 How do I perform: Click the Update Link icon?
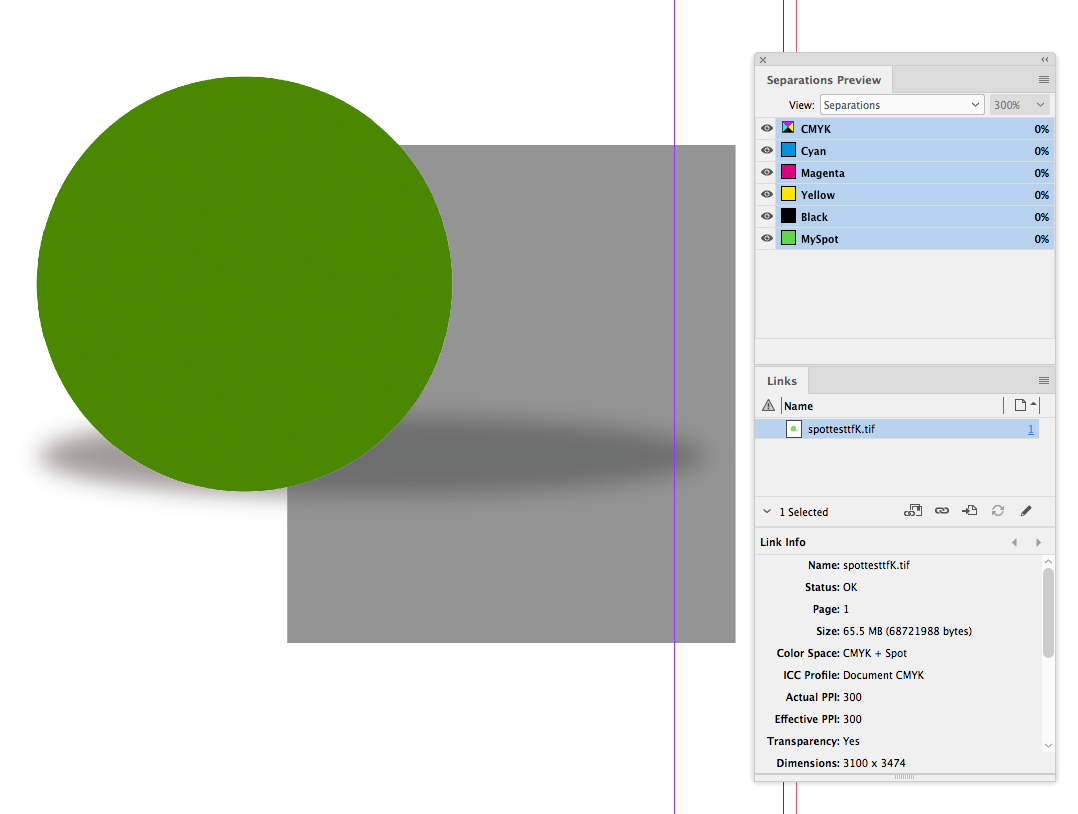pos(997,511)
